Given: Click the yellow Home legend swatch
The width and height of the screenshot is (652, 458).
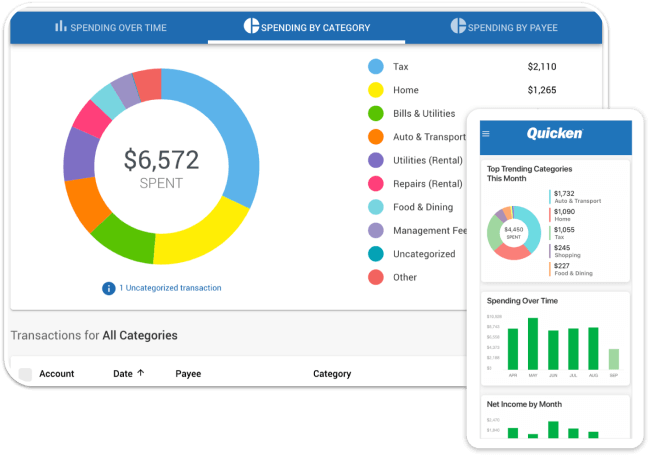Looking at the screenshot, I should click(376, 90).
